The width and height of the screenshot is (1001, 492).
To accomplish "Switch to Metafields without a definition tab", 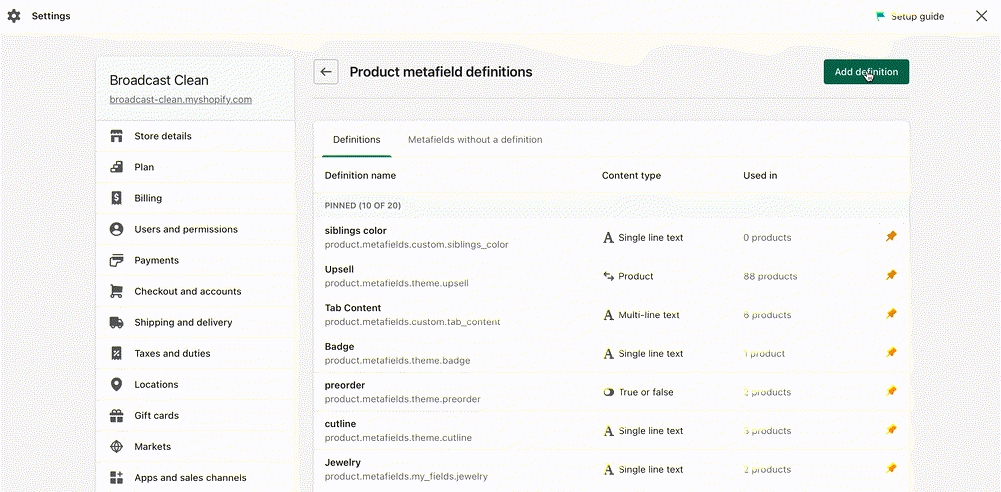I will 475,140.
